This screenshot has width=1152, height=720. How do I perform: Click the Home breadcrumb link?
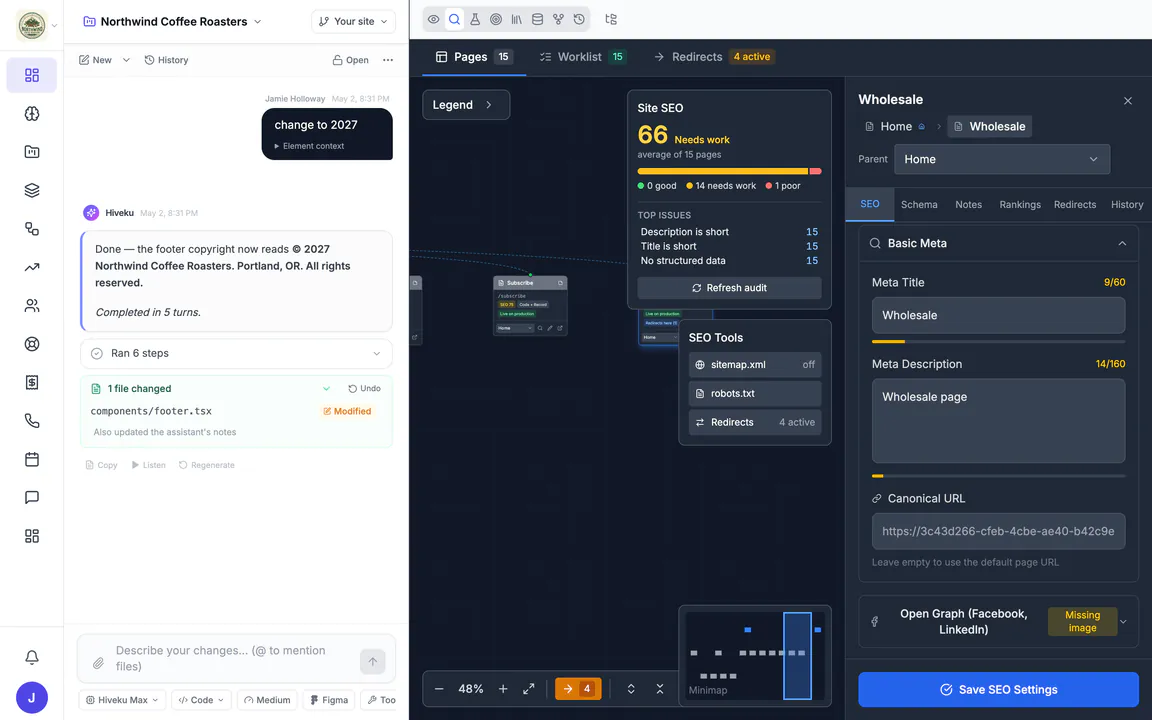[x=895, y=126]
